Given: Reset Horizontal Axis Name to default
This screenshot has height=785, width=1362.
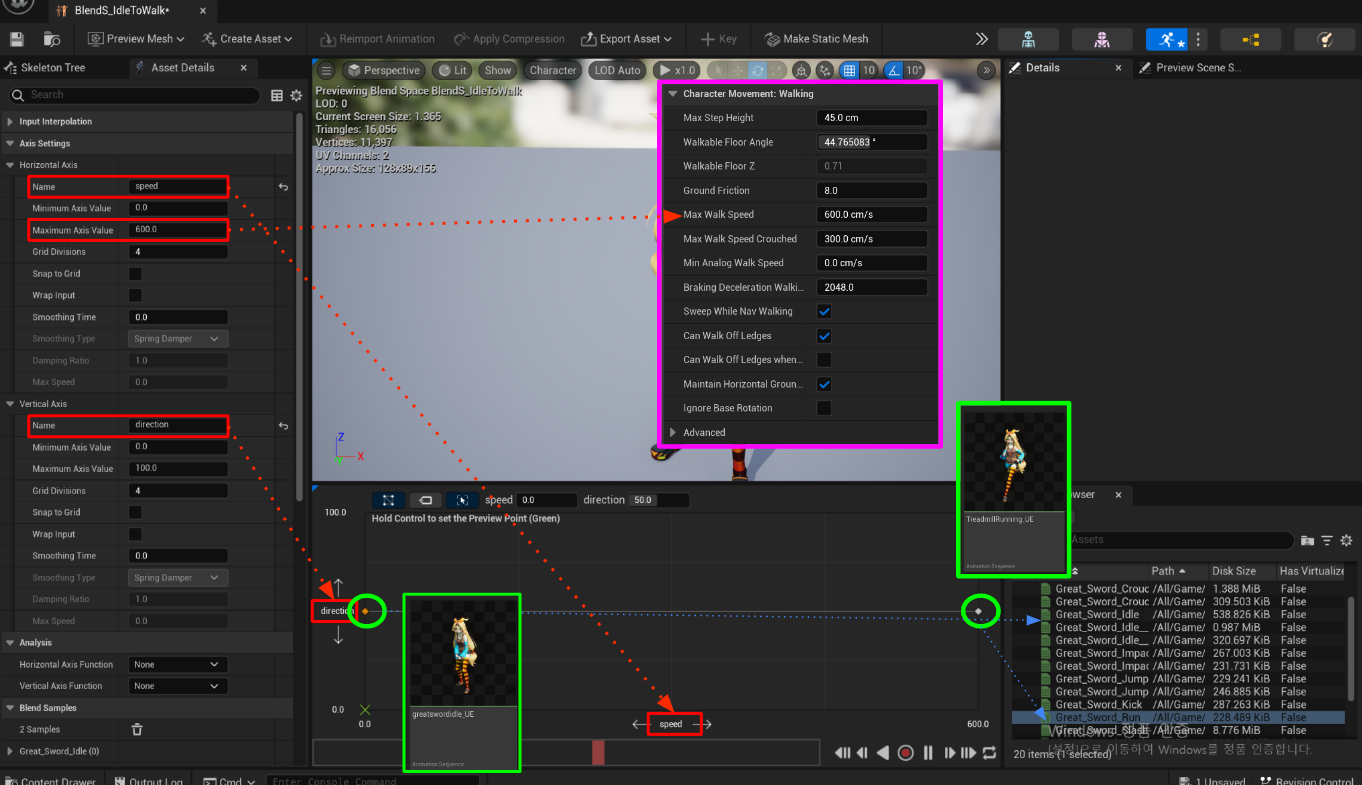Looking at the screenshot, I should tap(283, 187).
